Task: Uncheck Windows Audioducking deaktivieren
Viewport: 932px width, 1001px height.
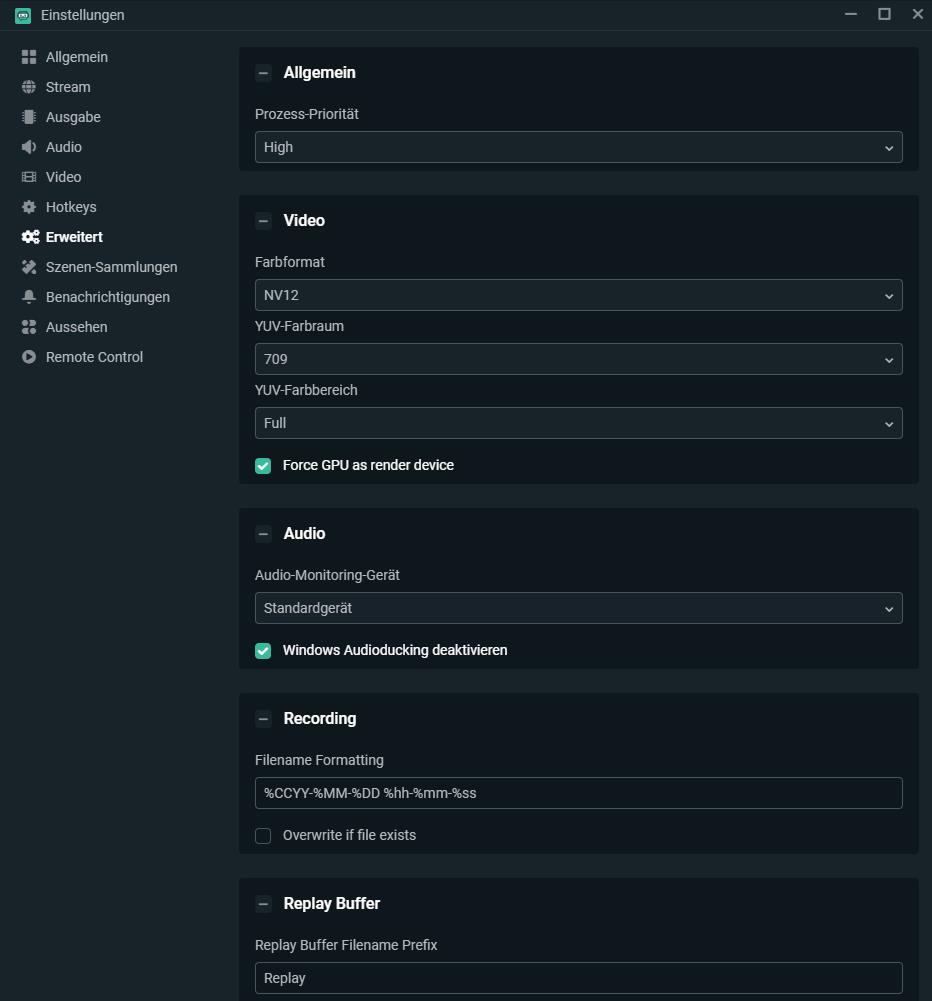Action: tap(263, 651)
